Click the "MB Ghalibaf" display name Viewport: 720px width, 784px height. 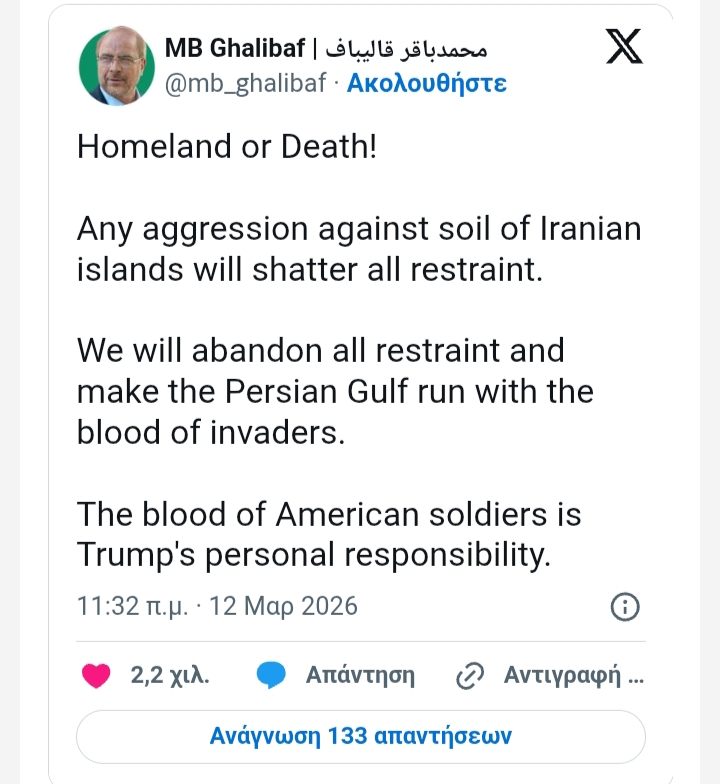click(x=235, y=49)
